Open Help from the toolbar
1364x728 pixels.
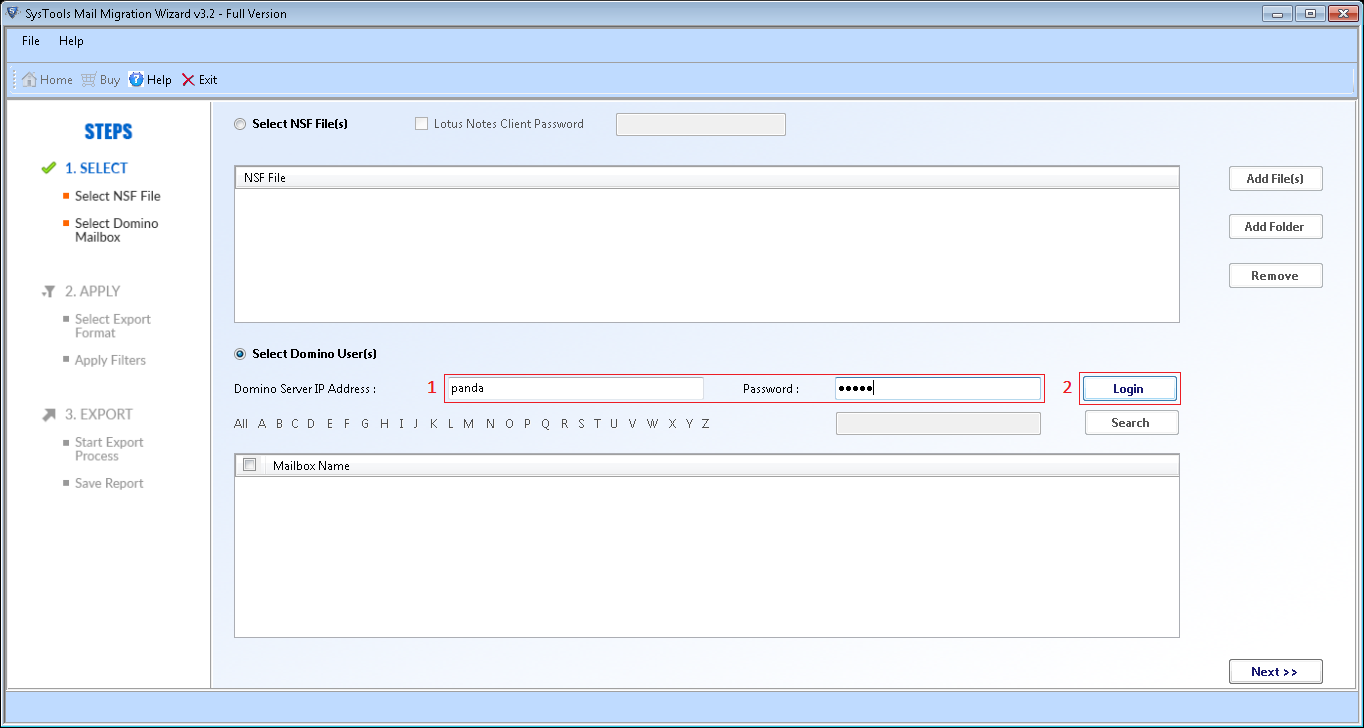[150, 80]
